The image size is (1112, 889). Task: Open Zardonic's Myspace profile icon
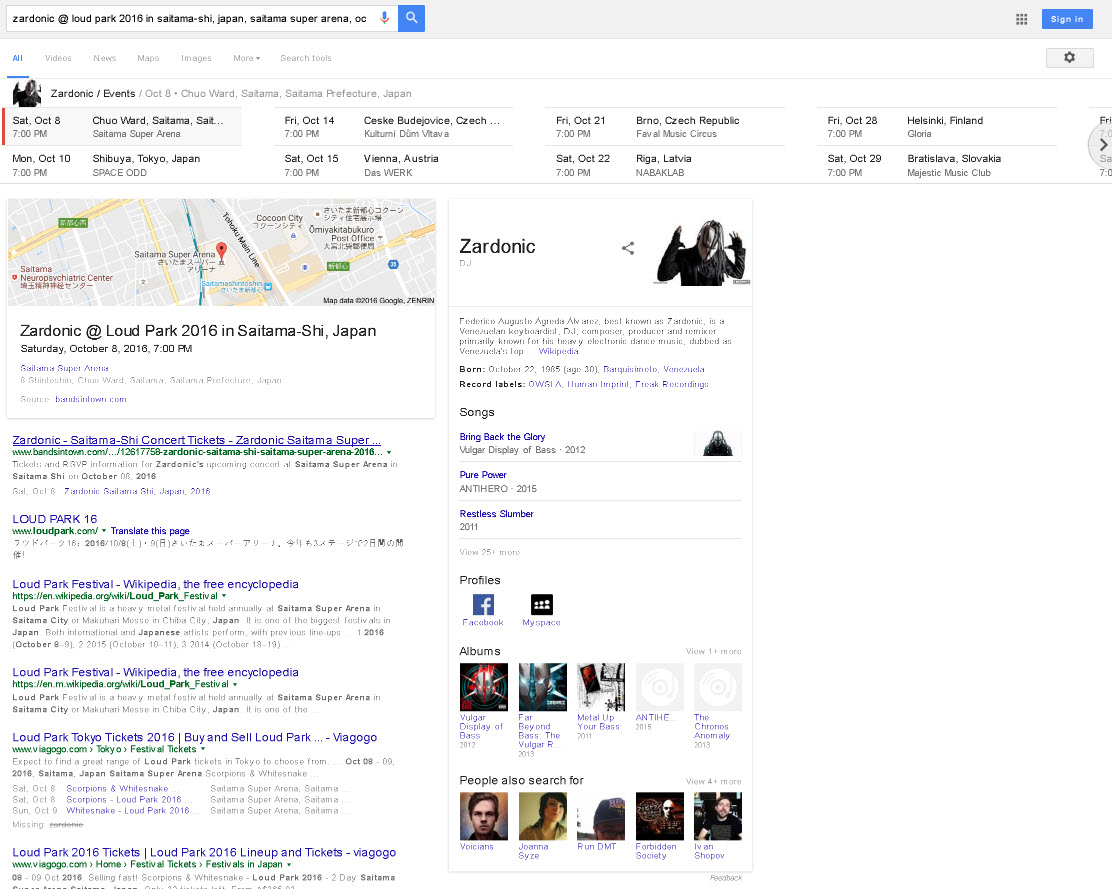(542, 605)
